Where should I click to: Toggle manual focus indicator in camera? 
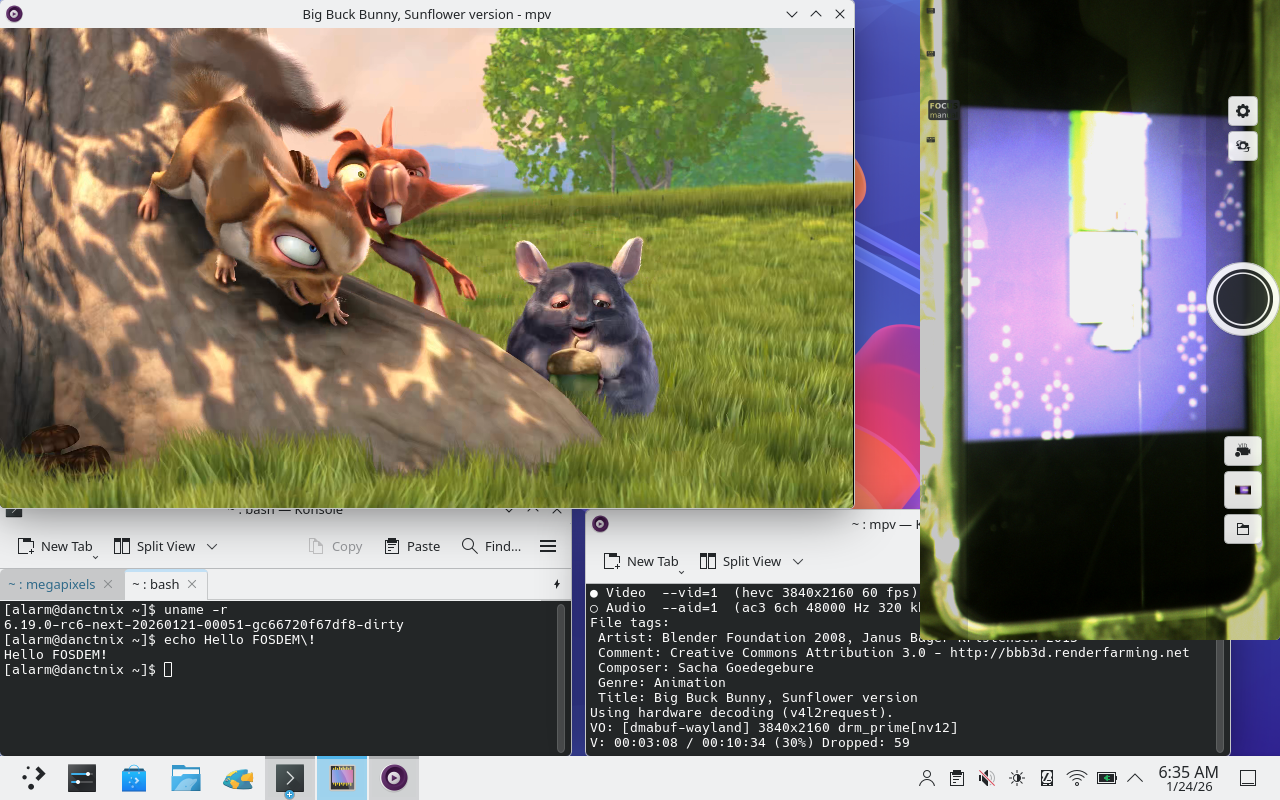(938, 110)
